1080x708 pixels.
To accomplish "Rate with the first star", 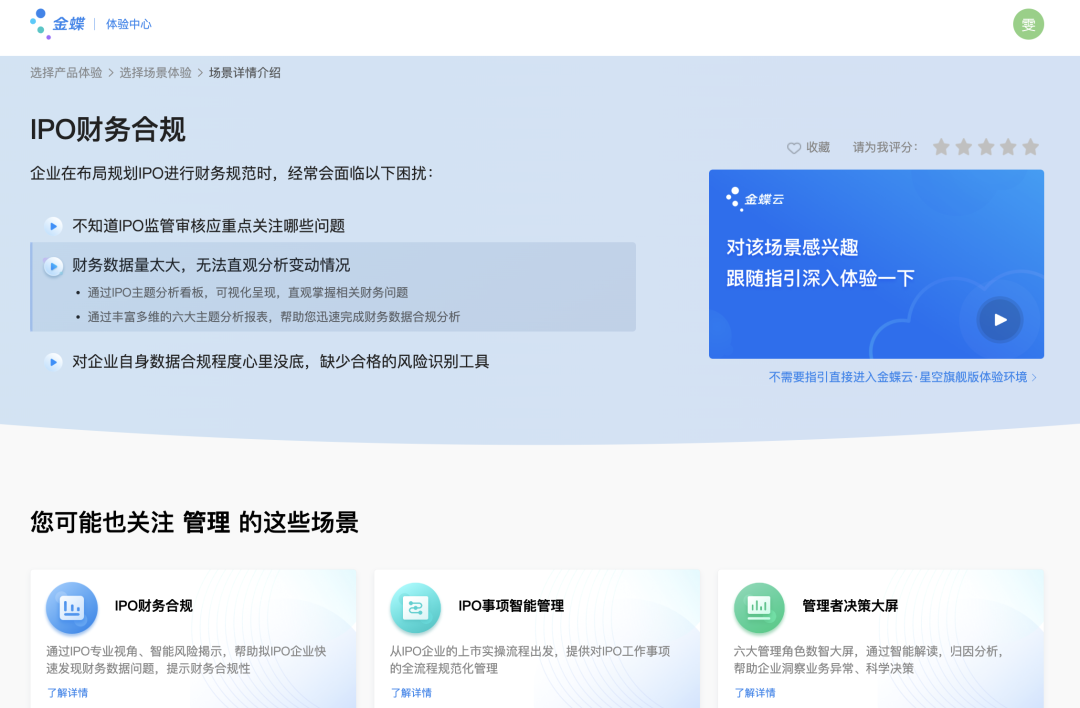I will pyautogui.click(x=941, y=147).
